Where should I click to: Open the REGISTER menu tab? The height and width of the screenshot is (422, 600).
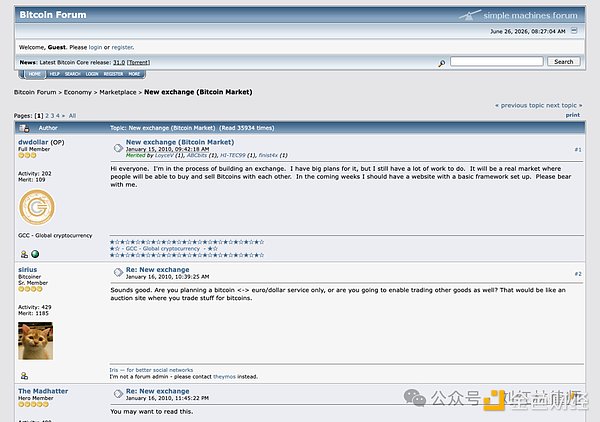(x=113, y=74)
